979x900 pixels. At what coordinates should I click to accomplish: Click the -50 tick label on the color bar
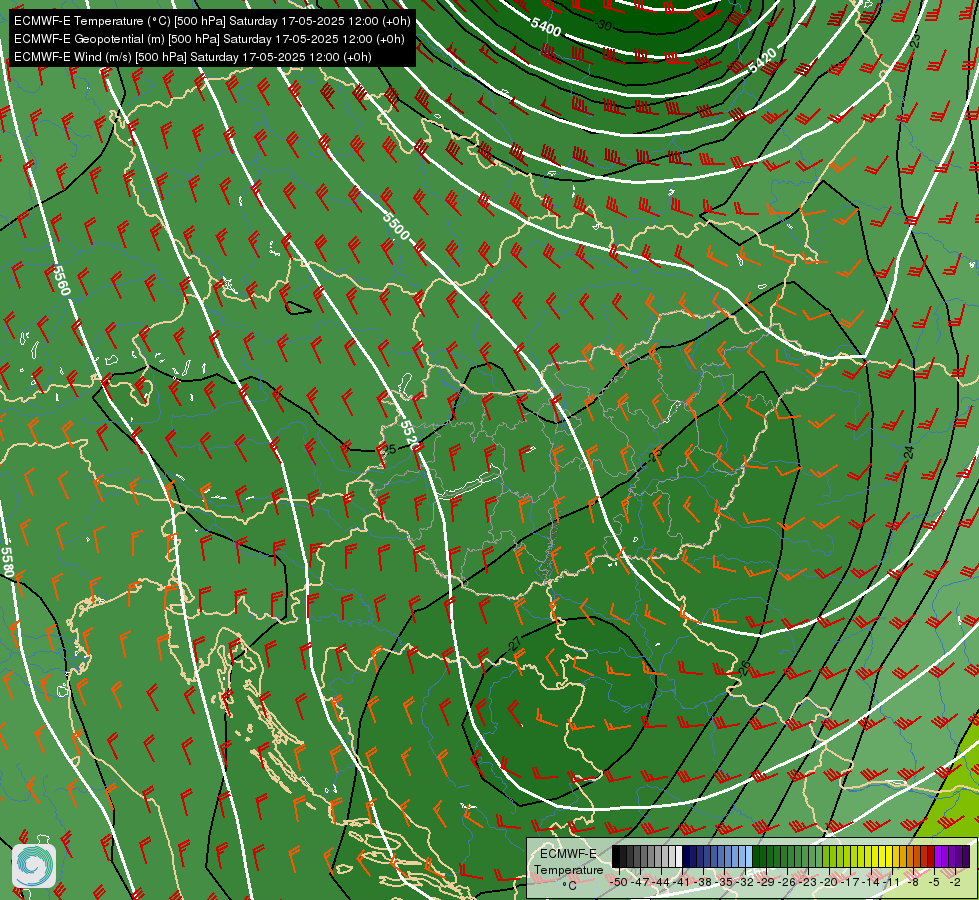(x=619, y=882)
